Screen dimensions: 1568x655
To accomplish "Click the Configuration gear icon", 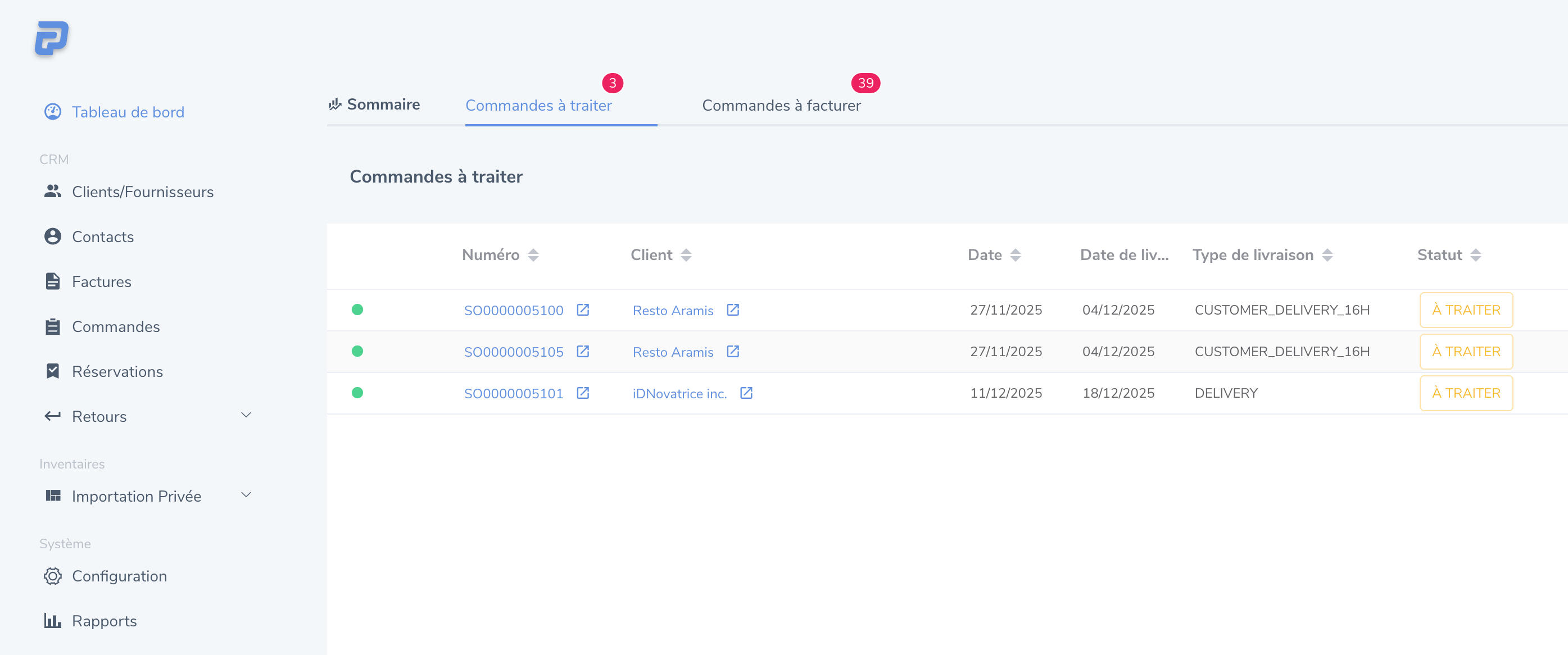I will [53, 576].
